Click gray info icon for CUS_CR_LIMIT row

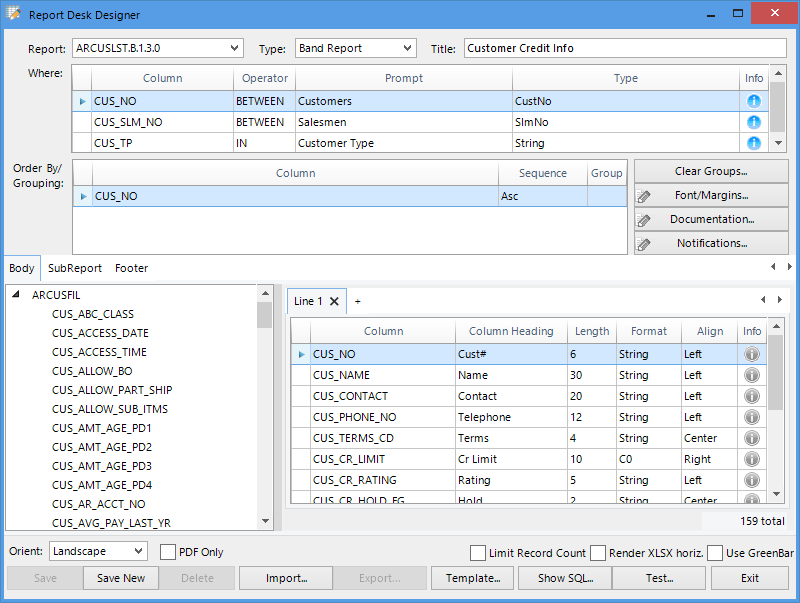tap(751, 459)
